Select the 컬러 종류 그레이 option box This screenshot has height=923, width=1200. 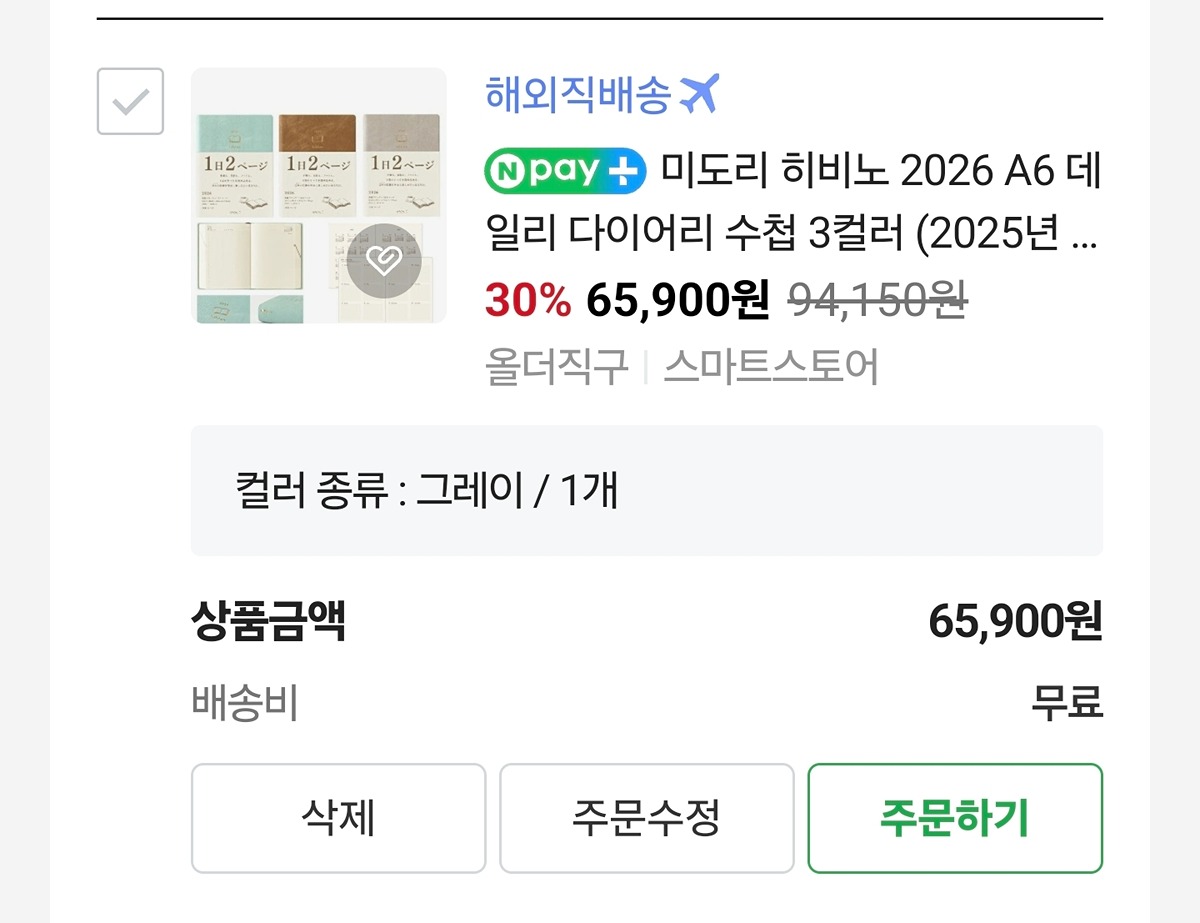point(646,490)
